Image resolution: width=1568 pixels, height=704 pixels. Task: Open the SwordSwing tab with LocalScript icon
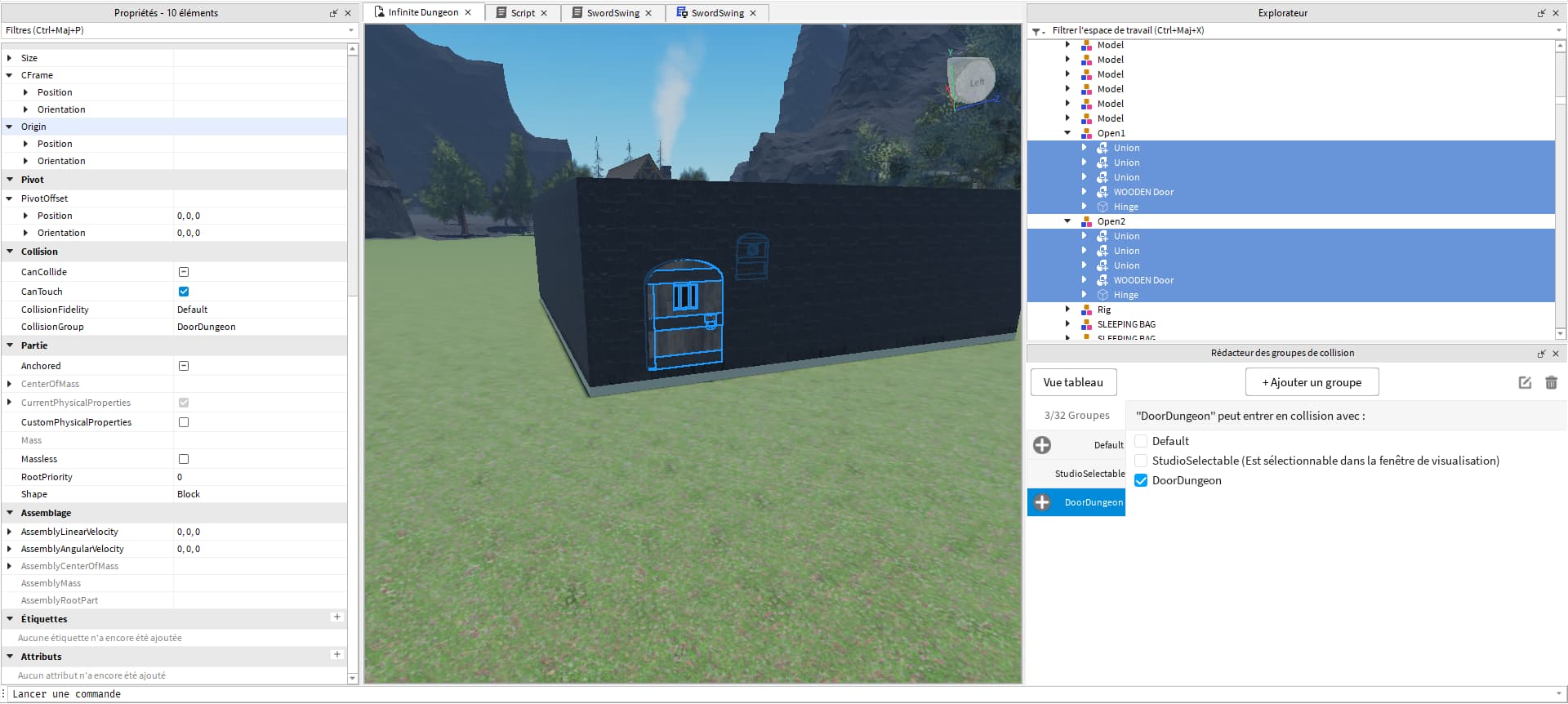pyautogui.click(x=717, y=13)
